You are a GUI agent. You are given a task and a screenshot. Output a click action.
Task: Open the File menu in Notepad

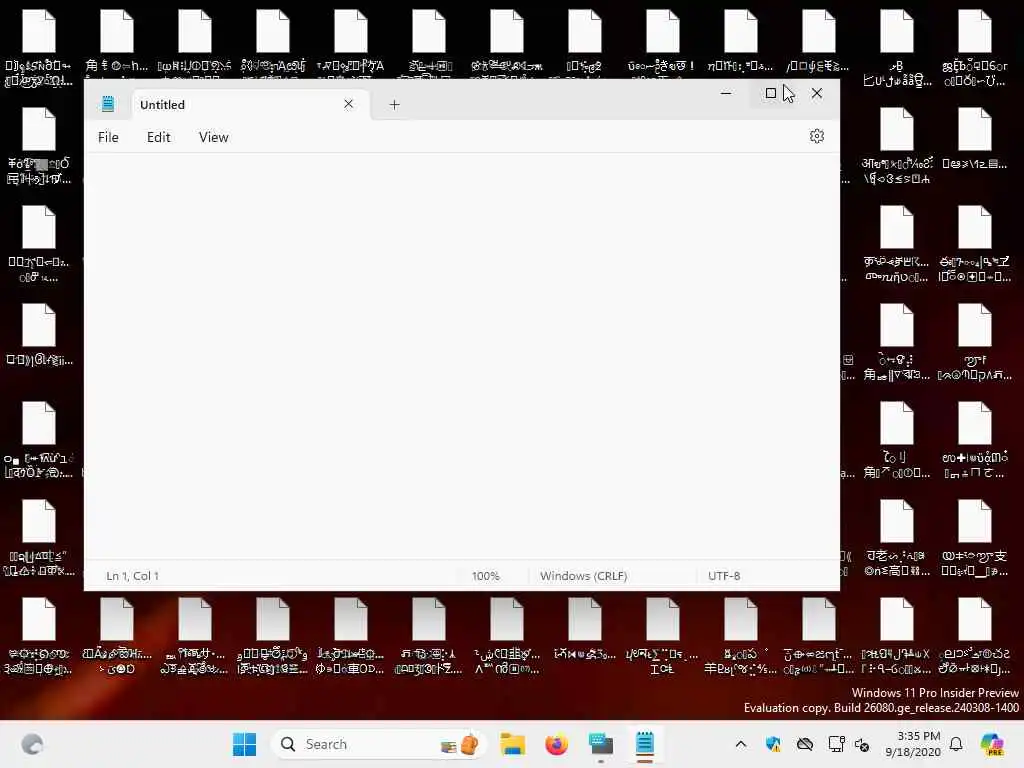(x=108, y=137)
